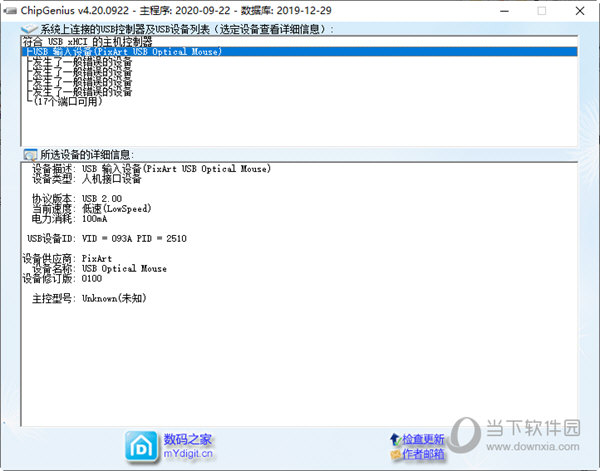The image size is (600, 471).
Task: Click the 设备名称 USB Optical Mouse line
Action: click(99, 269)
